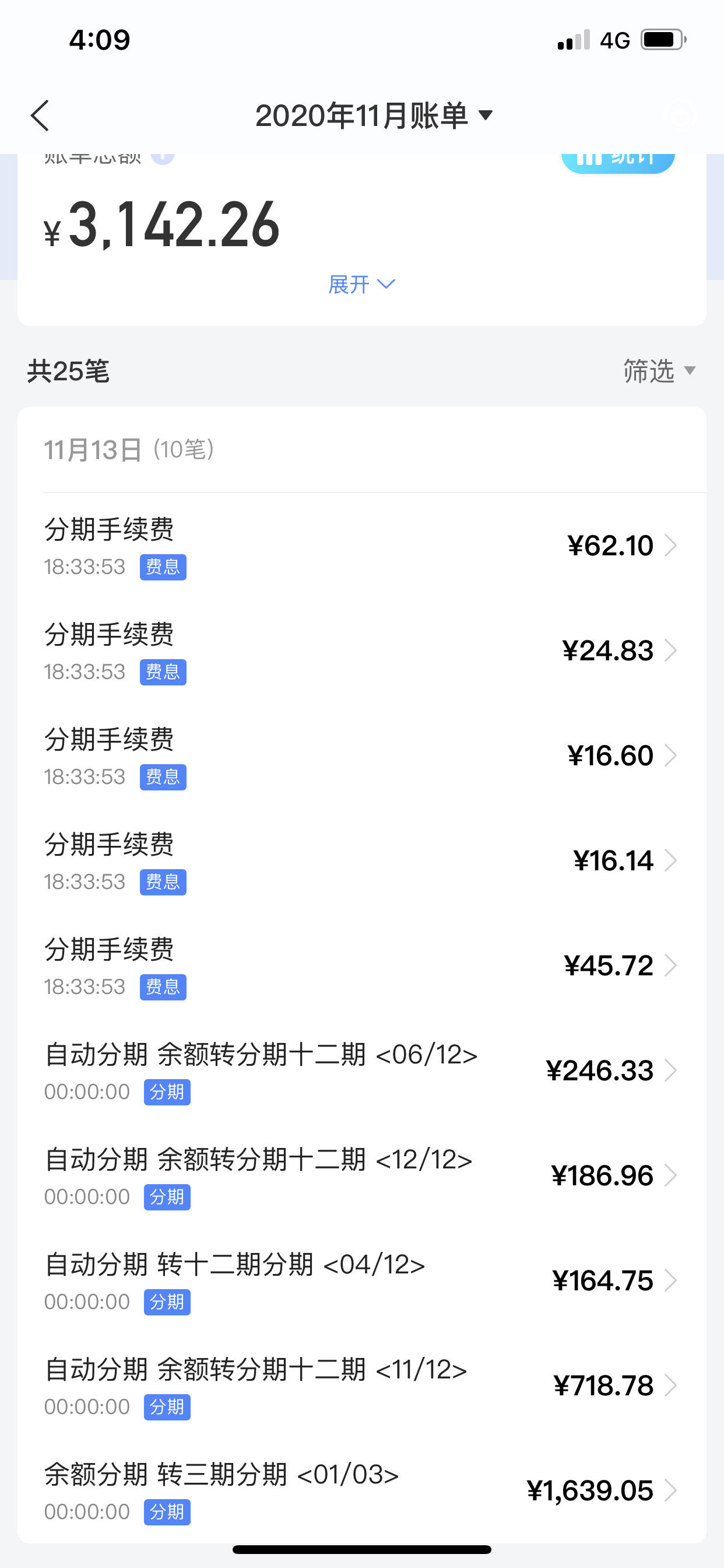Open 余额转分期十二期 <12/12> transaction
This screenshot has height=1568, width=724.
362,1176
